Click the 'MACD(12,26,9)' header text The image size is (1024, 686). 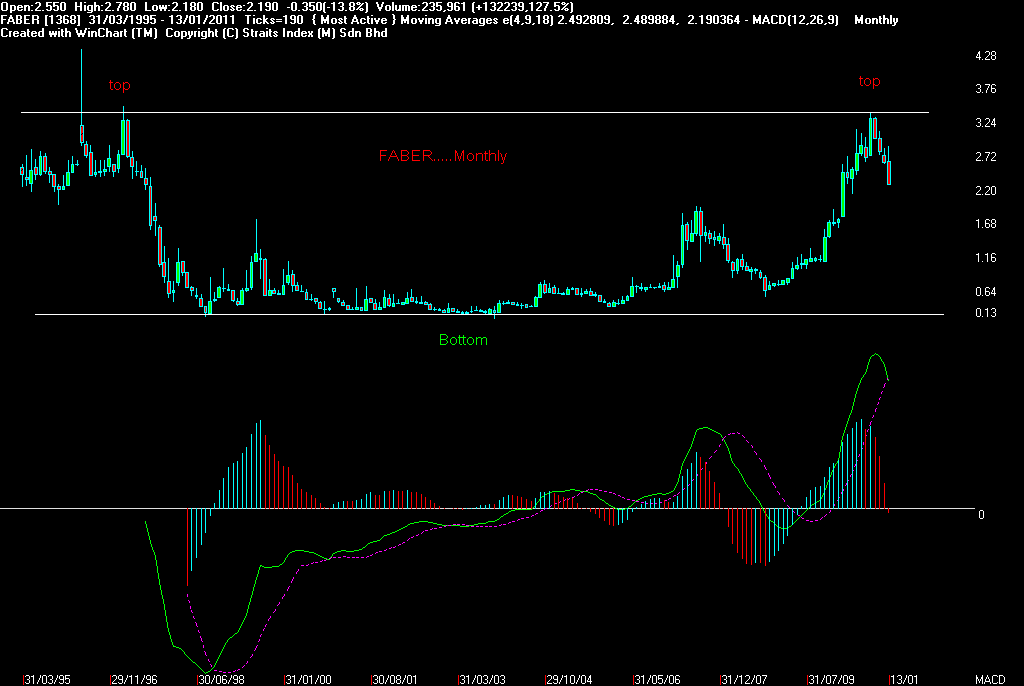(x=795, y=20)
